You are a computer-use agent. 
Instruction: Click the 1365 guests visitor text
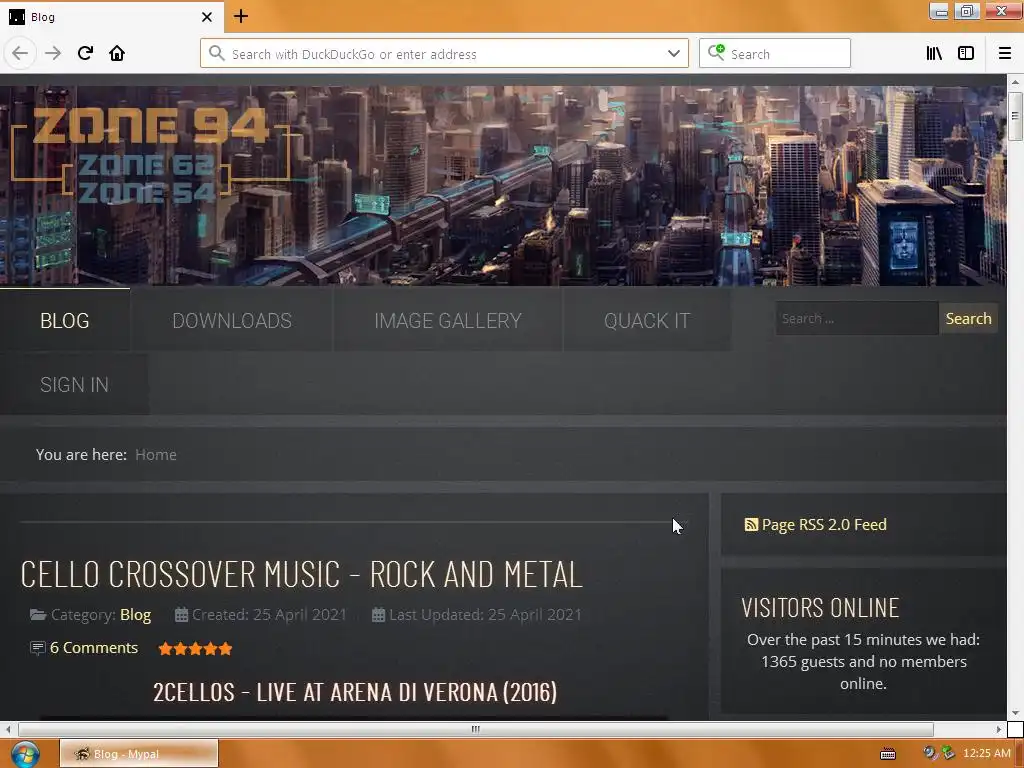coord(863,662)
